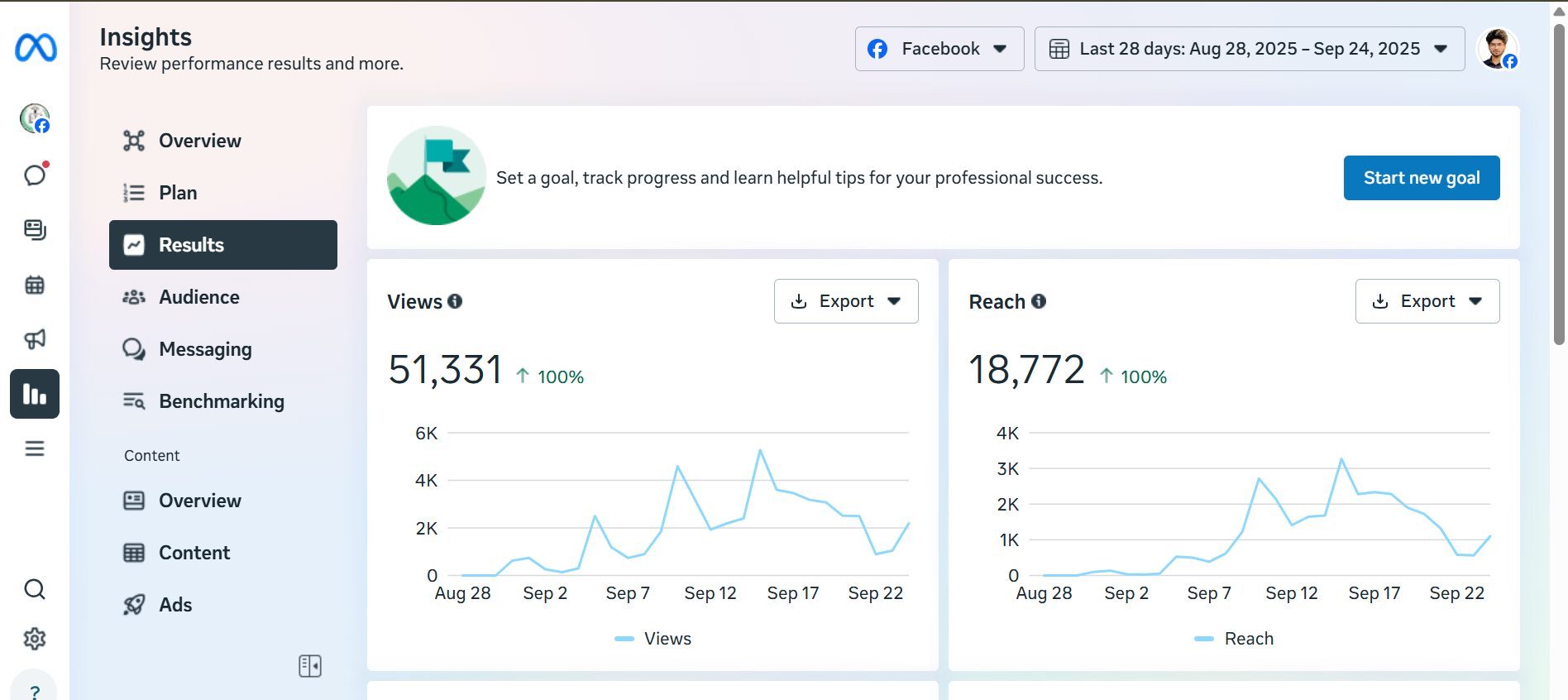Collapse the navigation side panel
Image resolution: width=1568 pixels, height=700 pixels.
[x=310, y=666]
